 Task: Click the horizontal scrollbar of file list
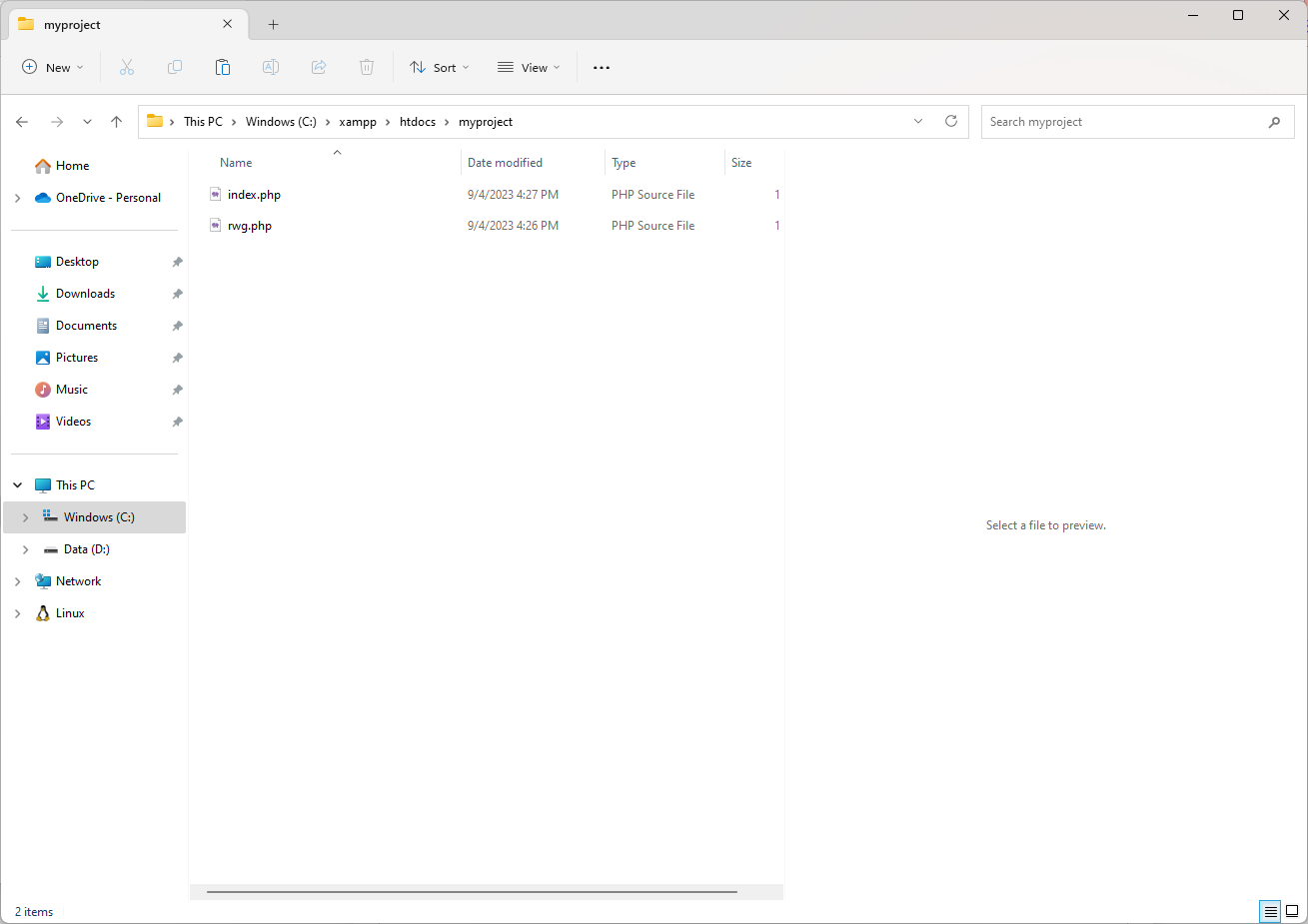pos(472,891)
